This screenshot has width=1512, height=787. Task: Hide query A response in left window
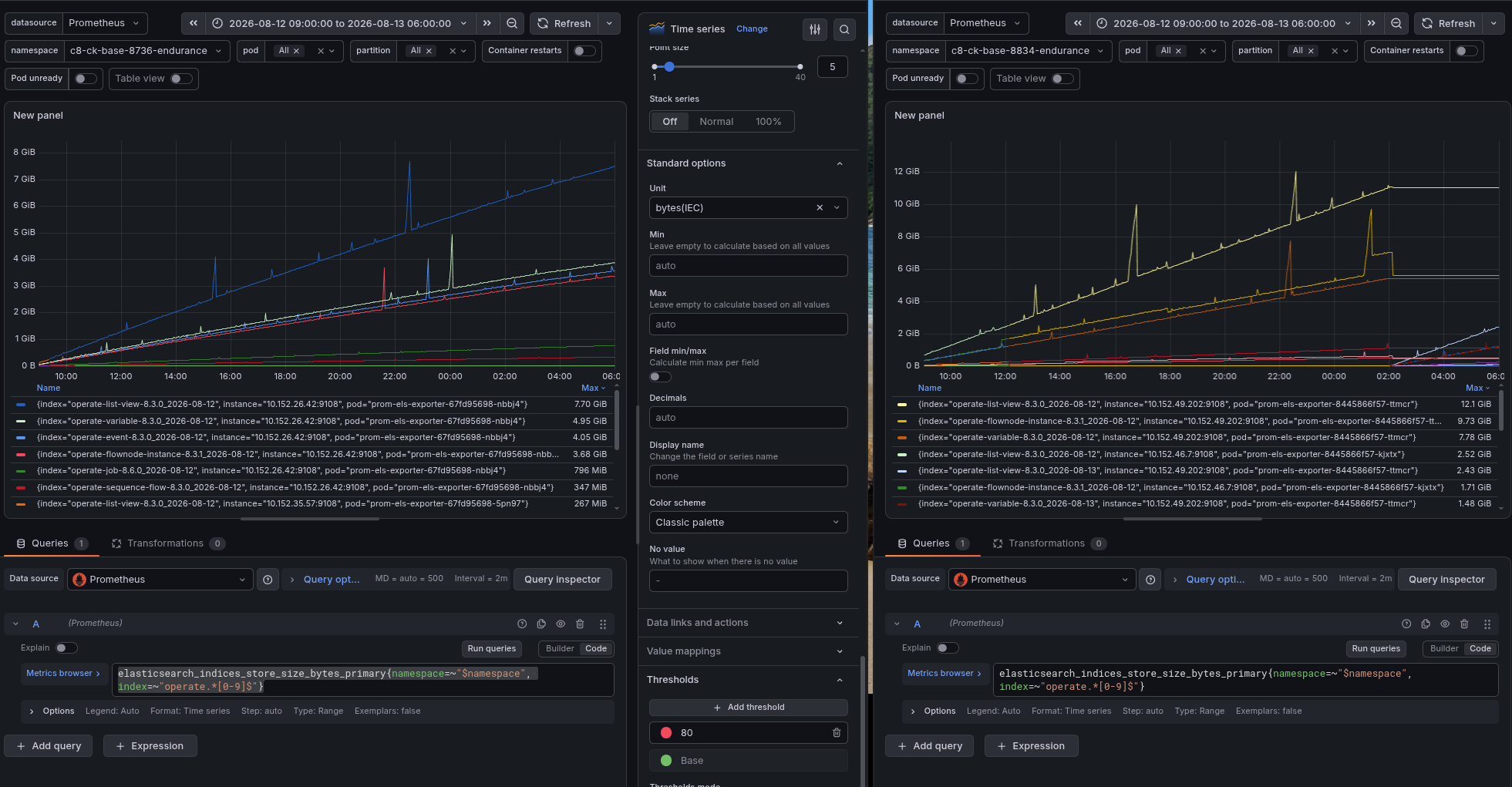(x=561, y=624)
